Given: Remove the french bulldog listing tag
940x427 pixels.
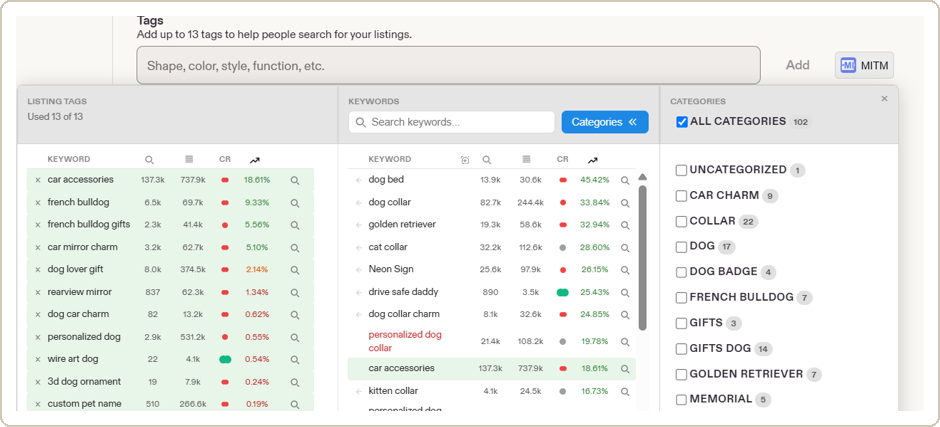Looking at the screenshot, I should click(38, 203).
